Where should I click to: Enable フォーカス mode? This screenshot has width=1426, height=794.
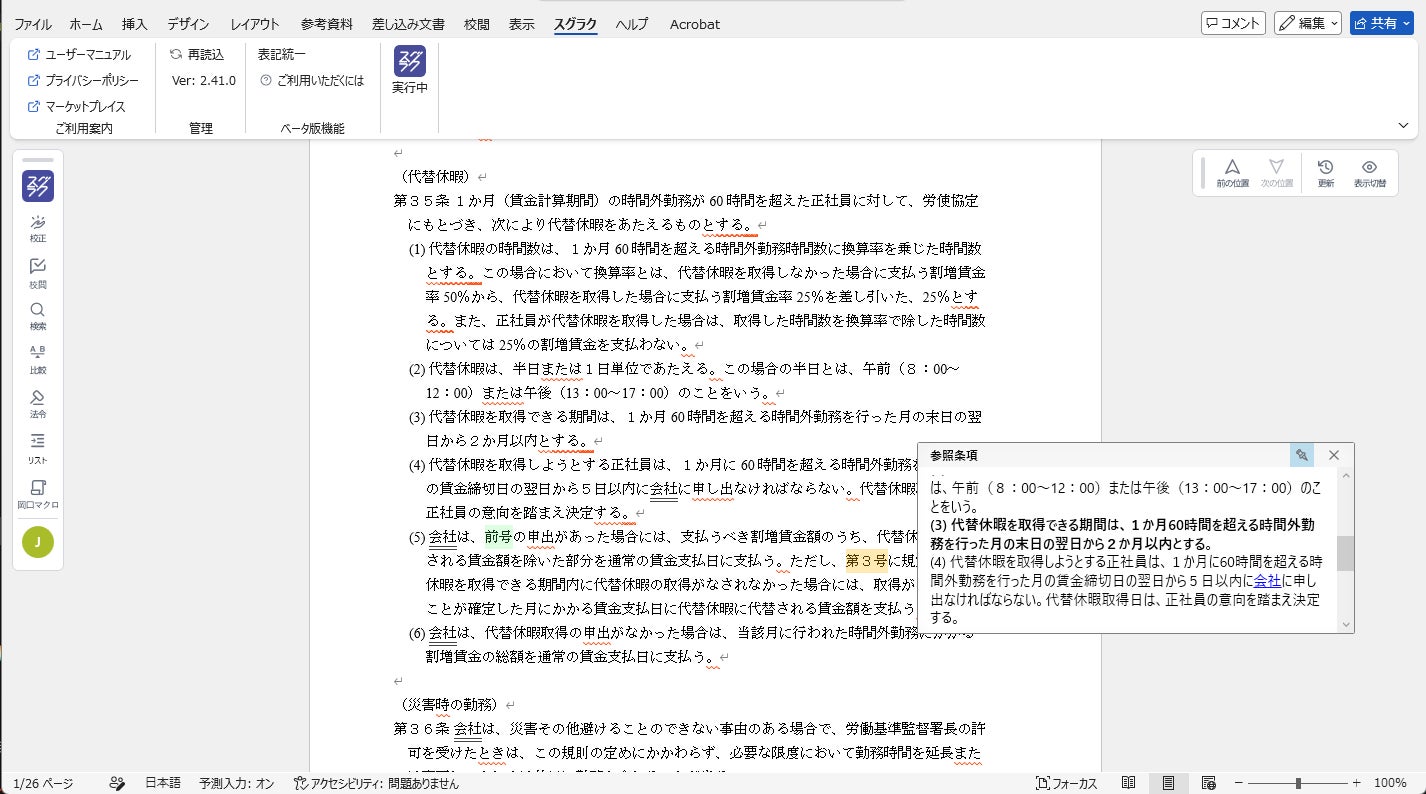click(1067, 783)
